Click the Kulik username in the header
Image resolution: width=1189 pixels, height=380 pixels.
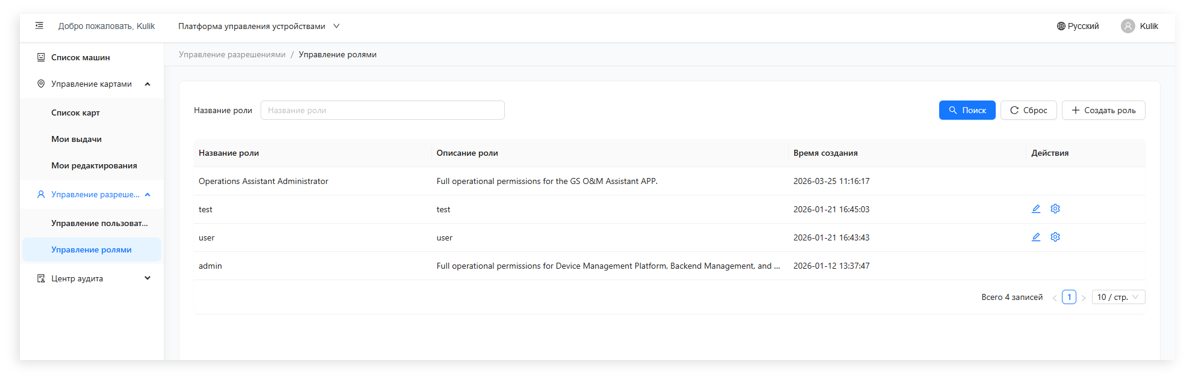[1149, 26]
